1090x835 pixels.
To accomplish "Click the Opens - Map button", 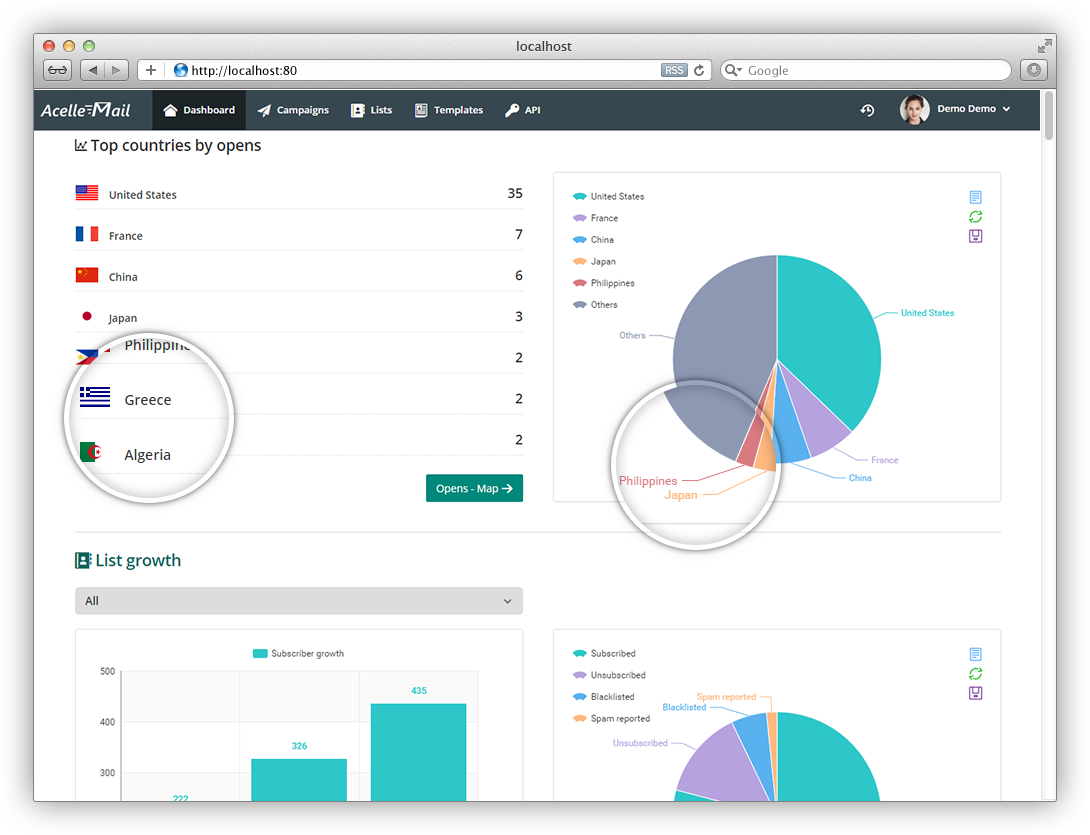I will (x=474, y=488).
